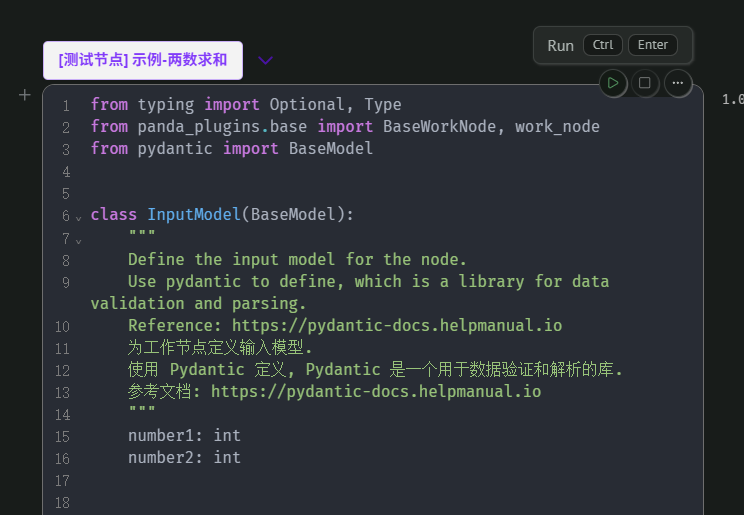The height and width of the screenshot is (515, 744).
Task: Click the 'Run' label in the shortcut tooltip
Action: click(x=560, y=46)
